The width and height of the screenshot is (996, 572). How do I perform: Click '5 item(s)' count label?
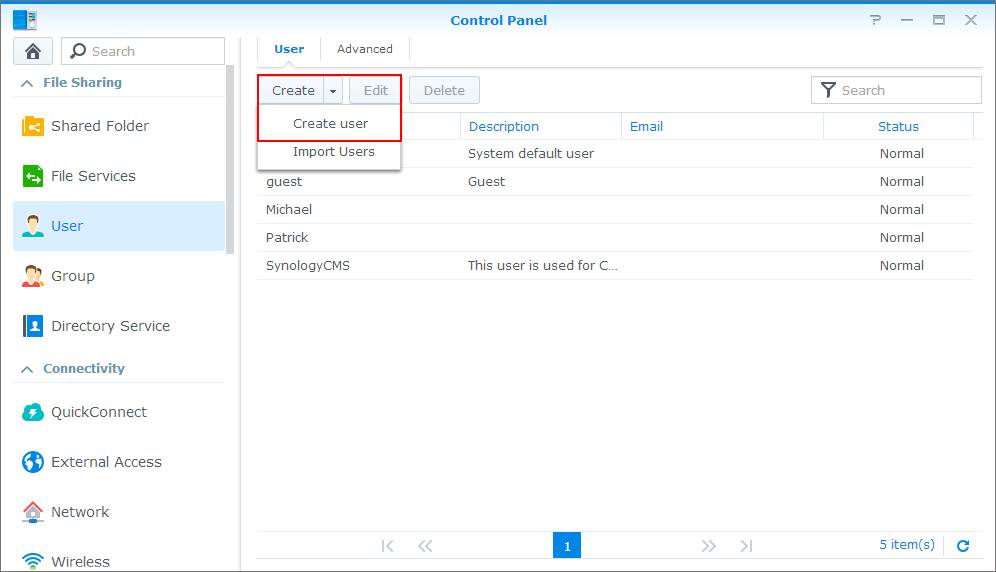907,545
